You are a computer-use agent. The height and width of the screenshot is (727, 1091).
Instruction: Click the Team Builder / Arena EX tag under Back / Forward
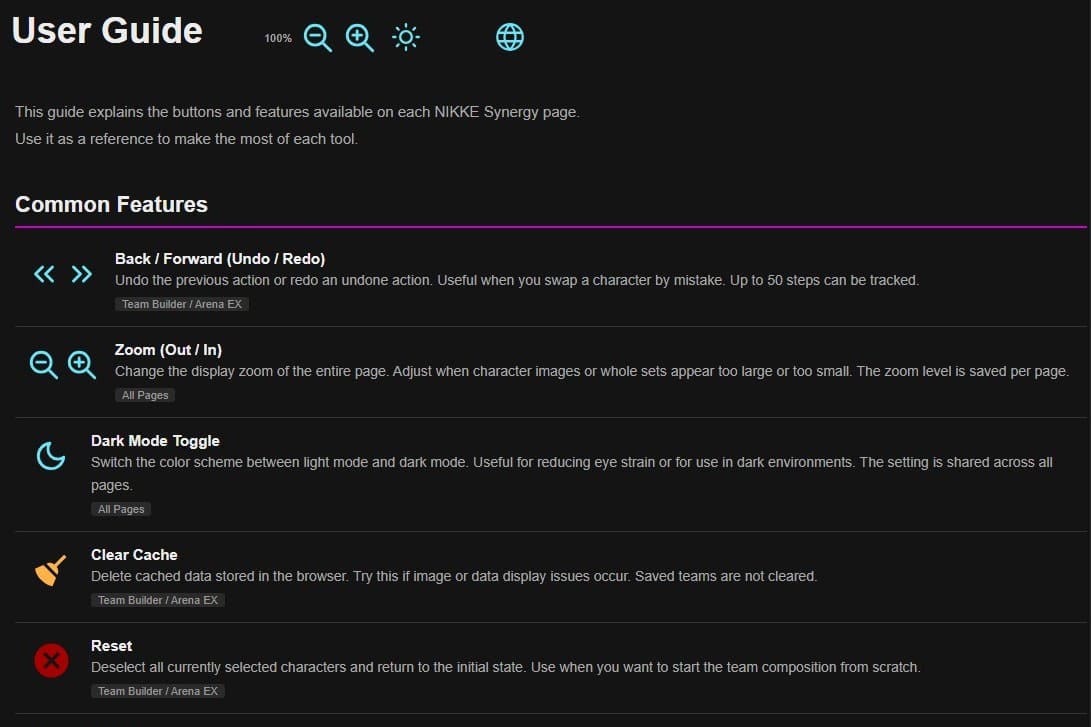182,304
